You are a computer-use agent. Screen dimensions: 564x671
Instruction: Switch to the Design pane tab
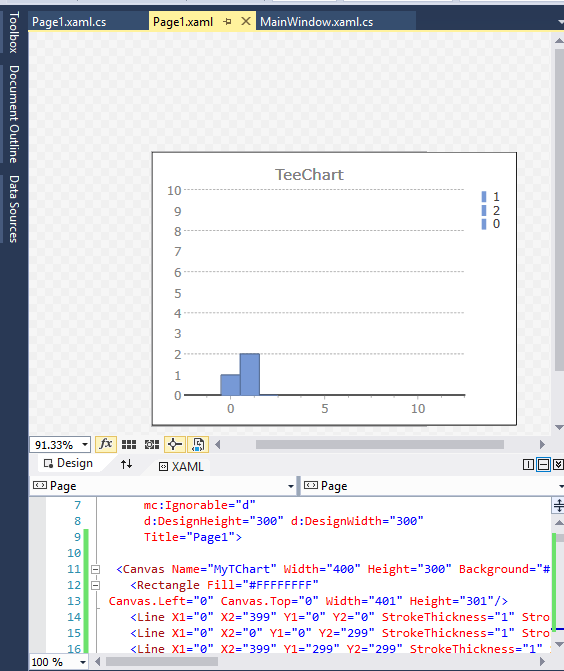(68, 463)
